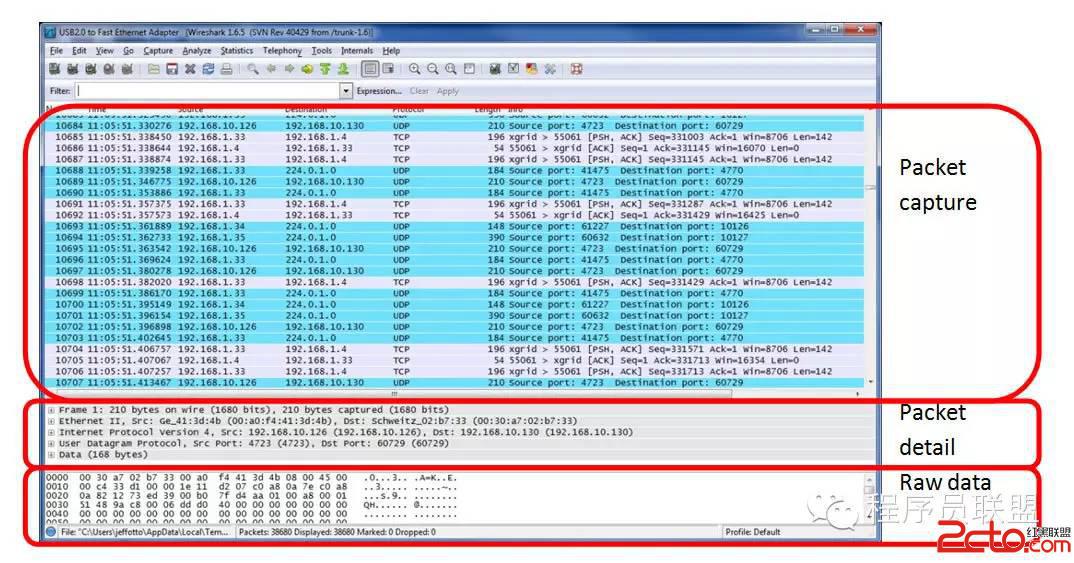Open the Analyze menu

click(197, 51)
